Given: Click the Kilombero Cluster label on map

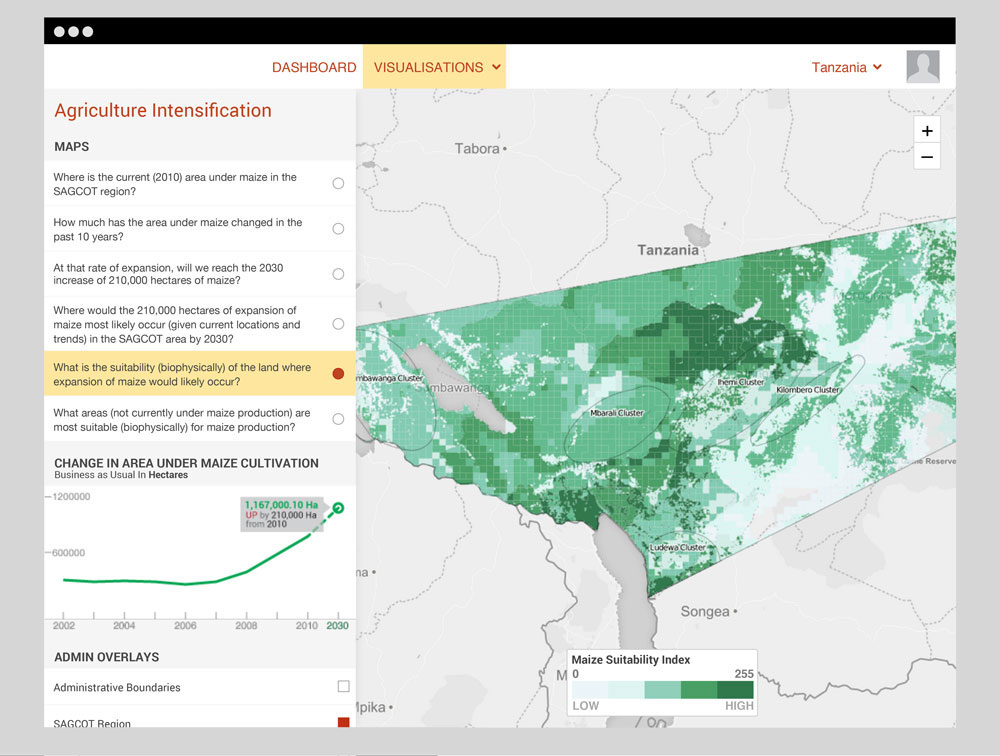Looking at the screenshot, I should click(807, 389).
